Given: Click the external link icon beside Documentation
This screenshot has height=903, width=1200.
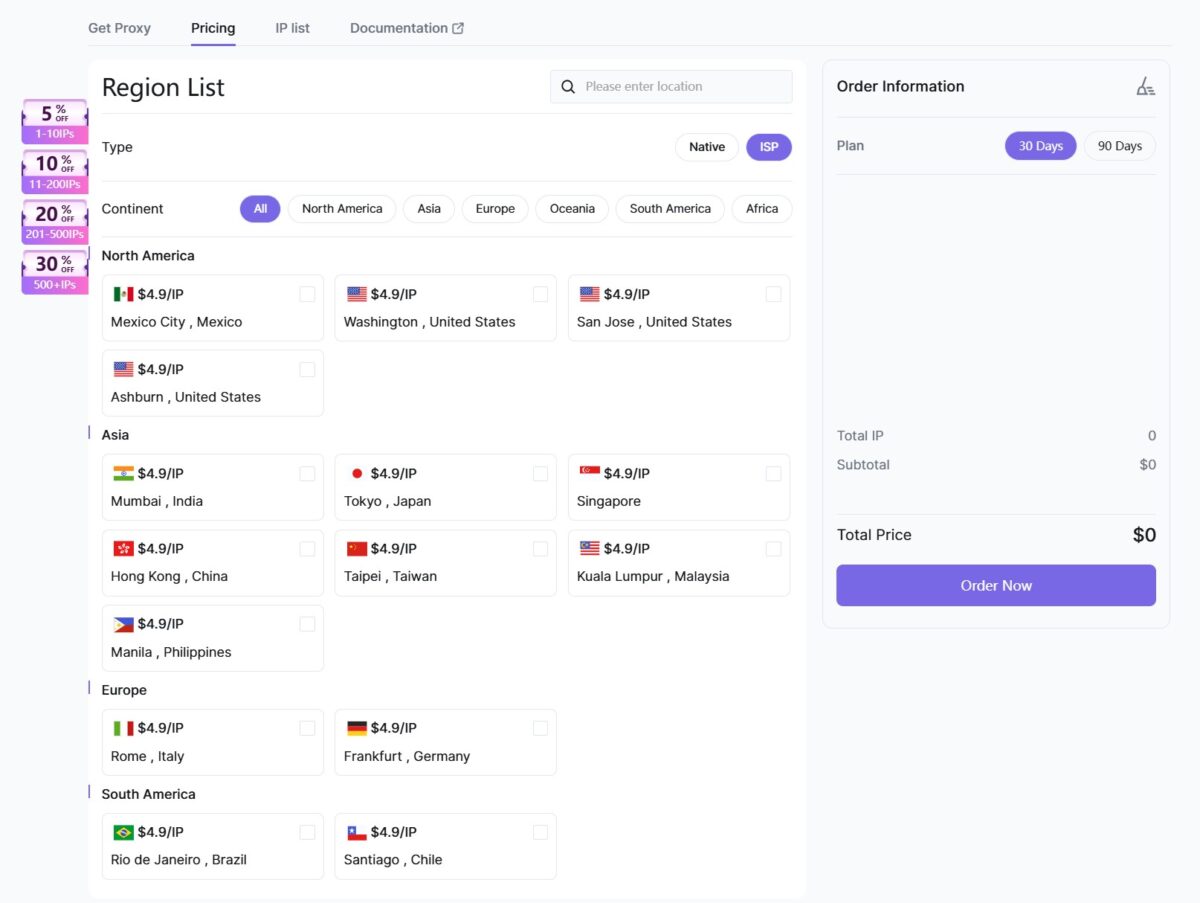Looking at the screenshot, I should coord(458,28).
